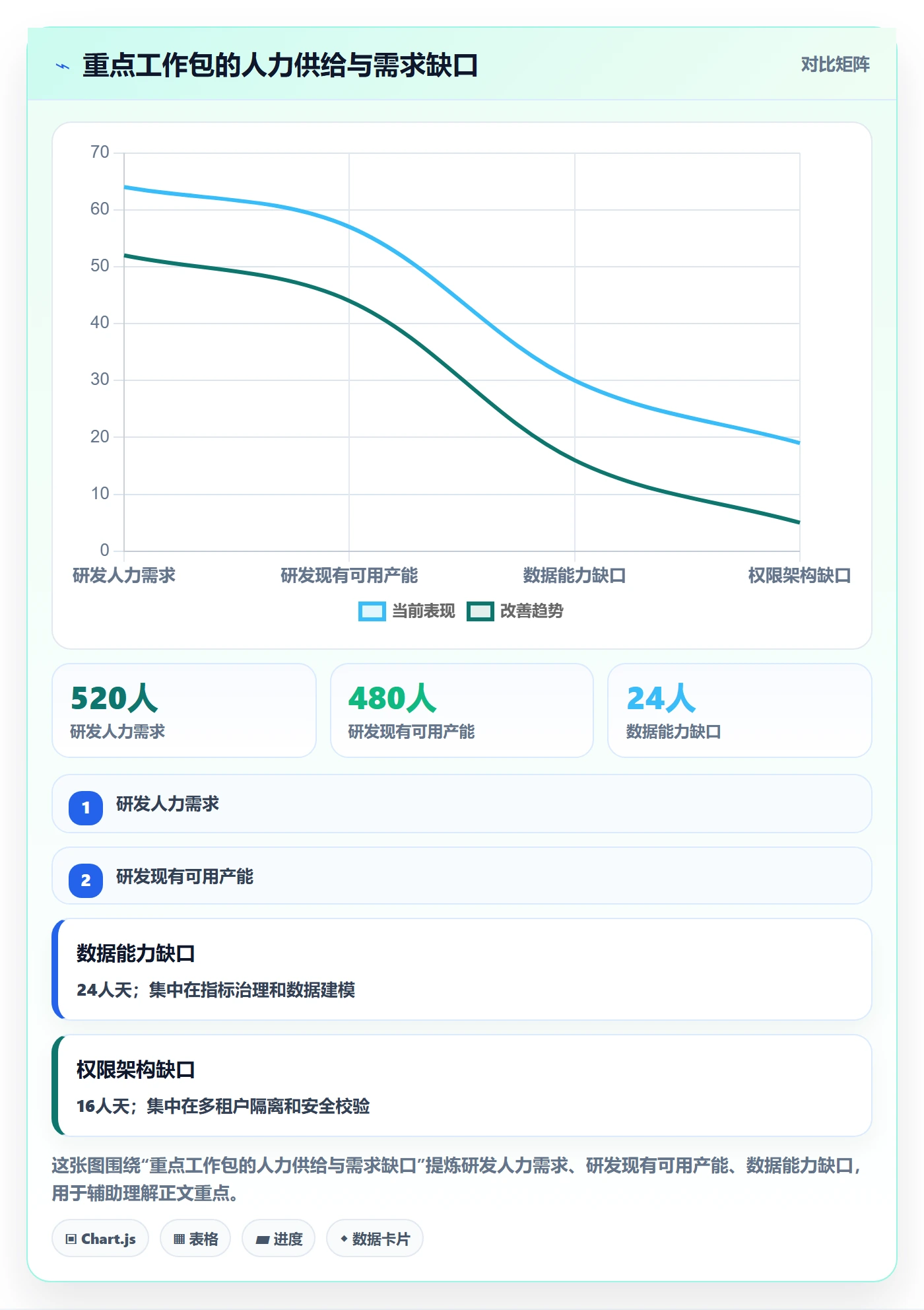Click the x-axis label 权限架构缺口

pos(799,576)
